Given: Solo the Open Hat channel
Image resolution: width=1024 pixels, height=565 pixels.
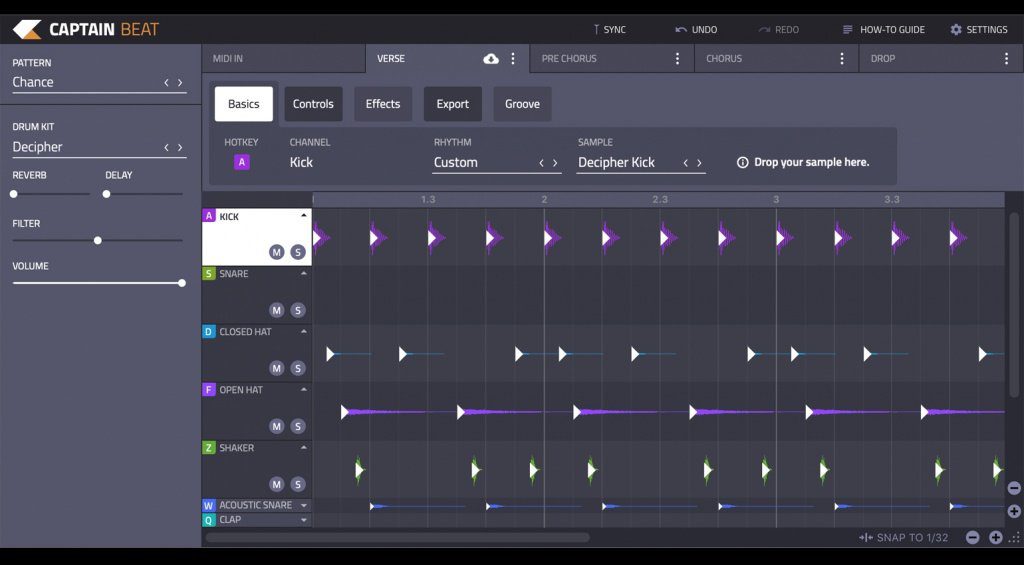Looking at the screenshot, I should coord(298,427).
